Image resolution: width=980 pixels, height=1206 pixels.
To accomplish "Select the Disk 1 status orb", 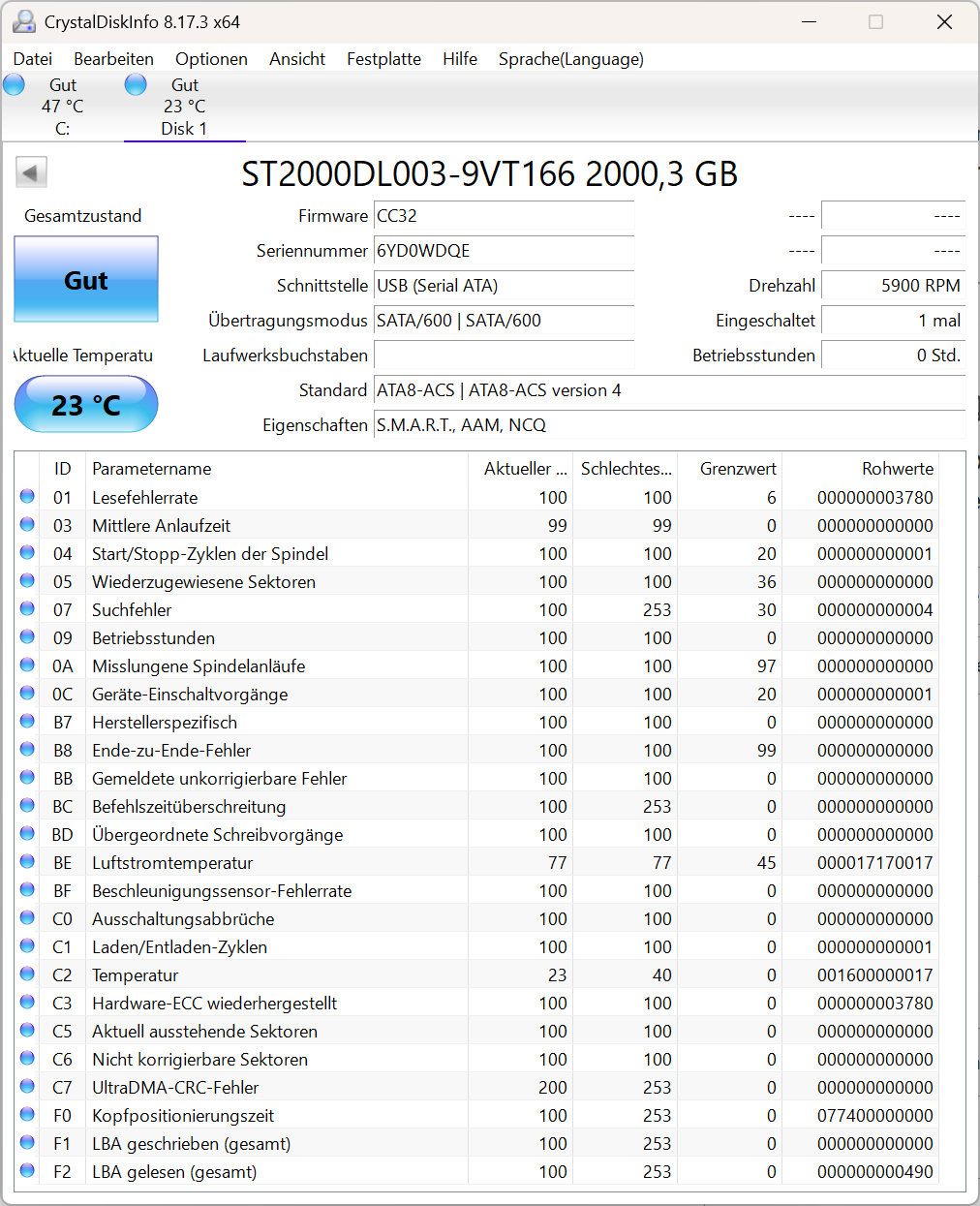I will [136, 84].
